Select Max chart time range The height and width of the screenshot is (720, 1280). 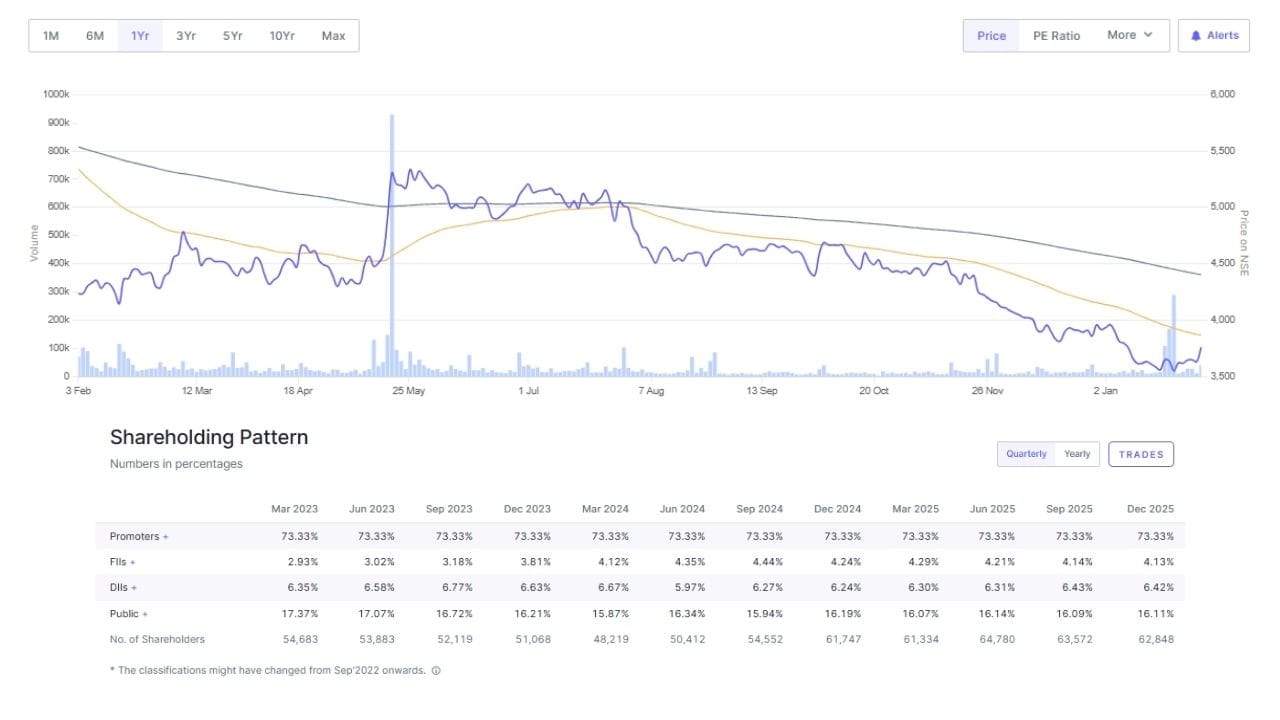click(333, 36)
